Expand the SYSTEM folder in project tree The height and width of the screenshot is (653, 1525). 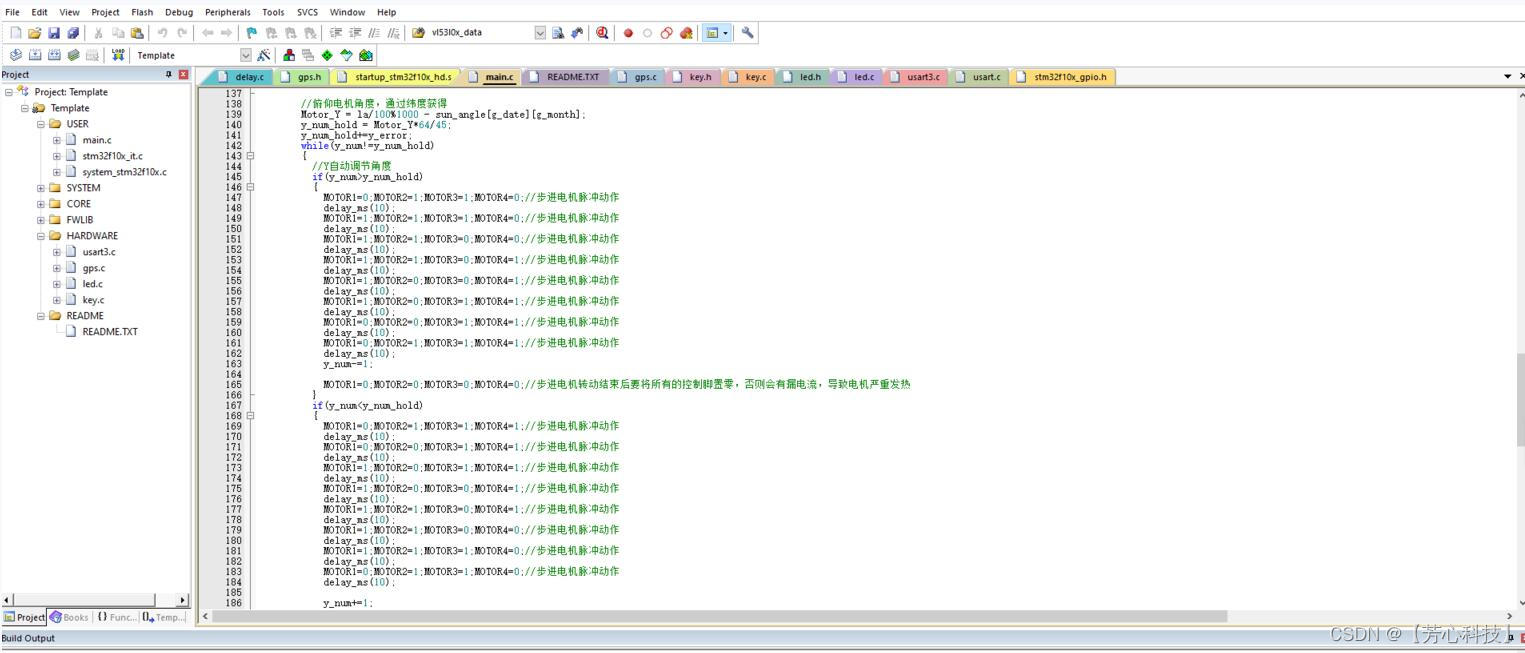pos(41,188)
